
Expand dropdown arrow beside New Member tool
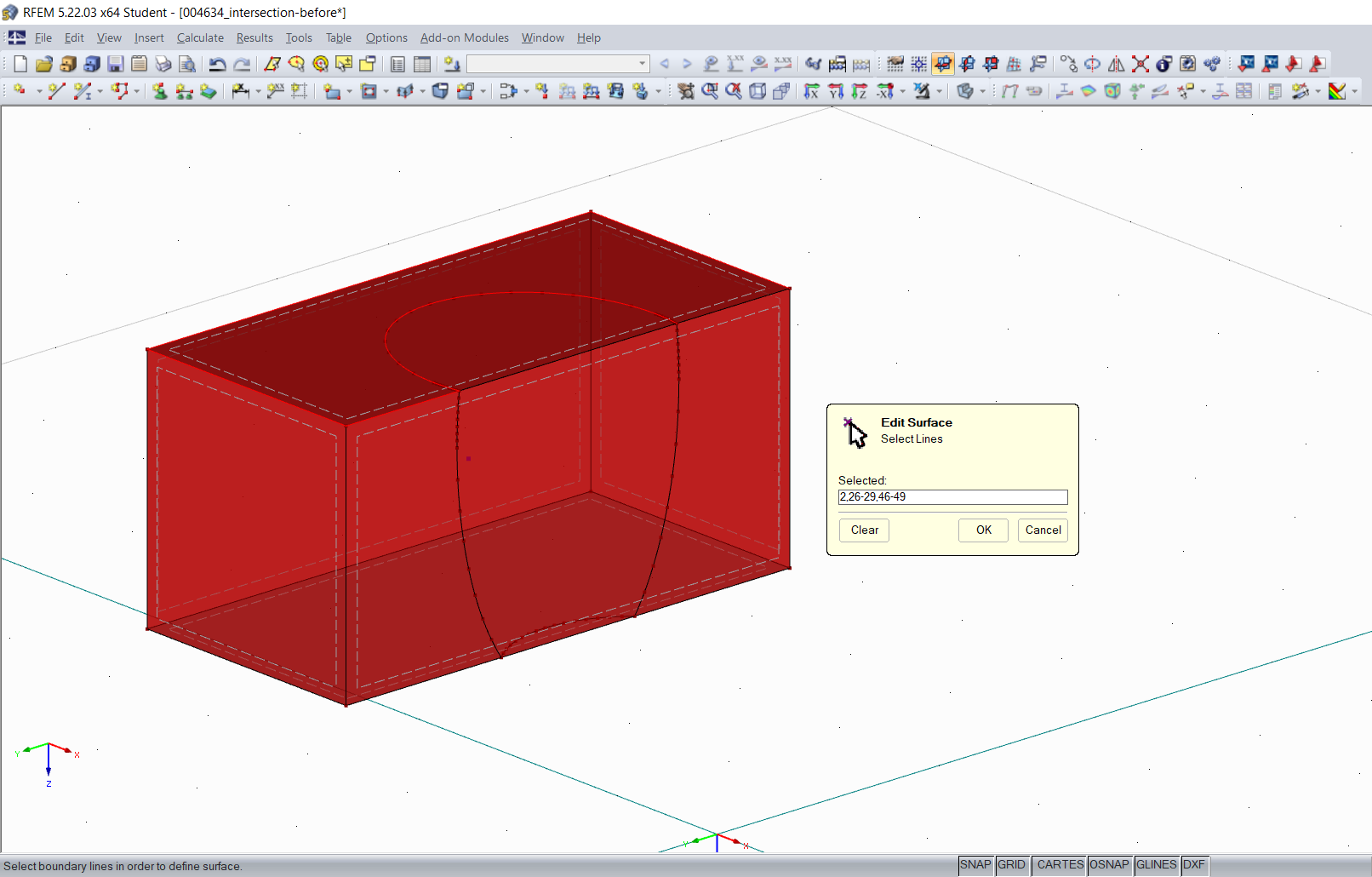point(100,91)
